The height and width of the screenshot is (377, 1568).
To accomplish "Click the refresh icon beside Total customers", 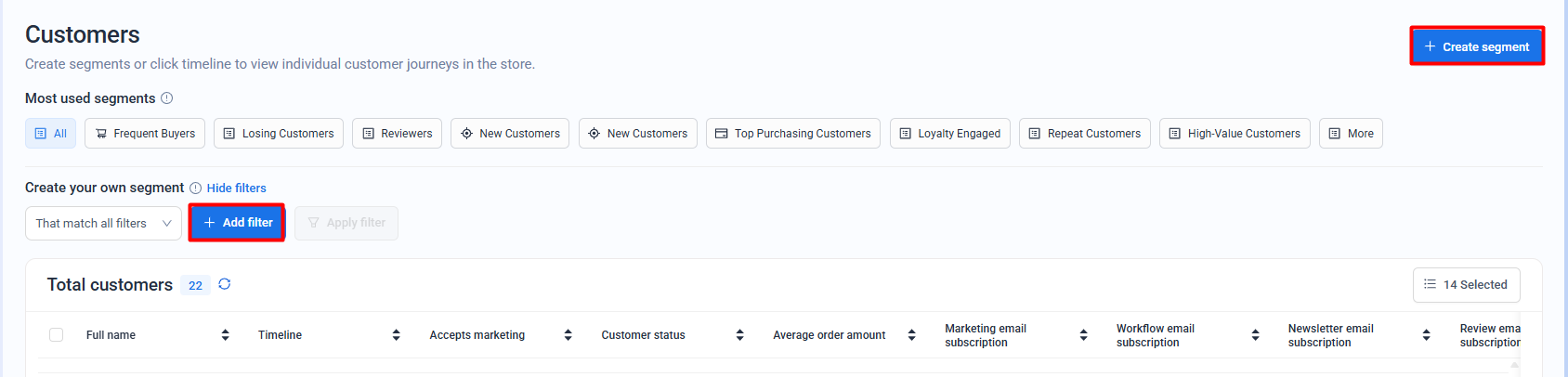I will point(225,284).
